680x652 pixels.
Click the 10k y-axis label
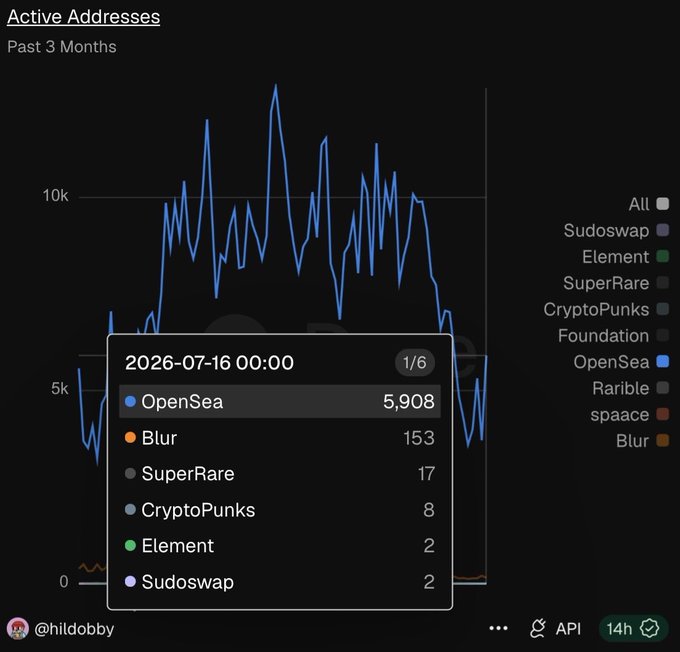[55, 196]
